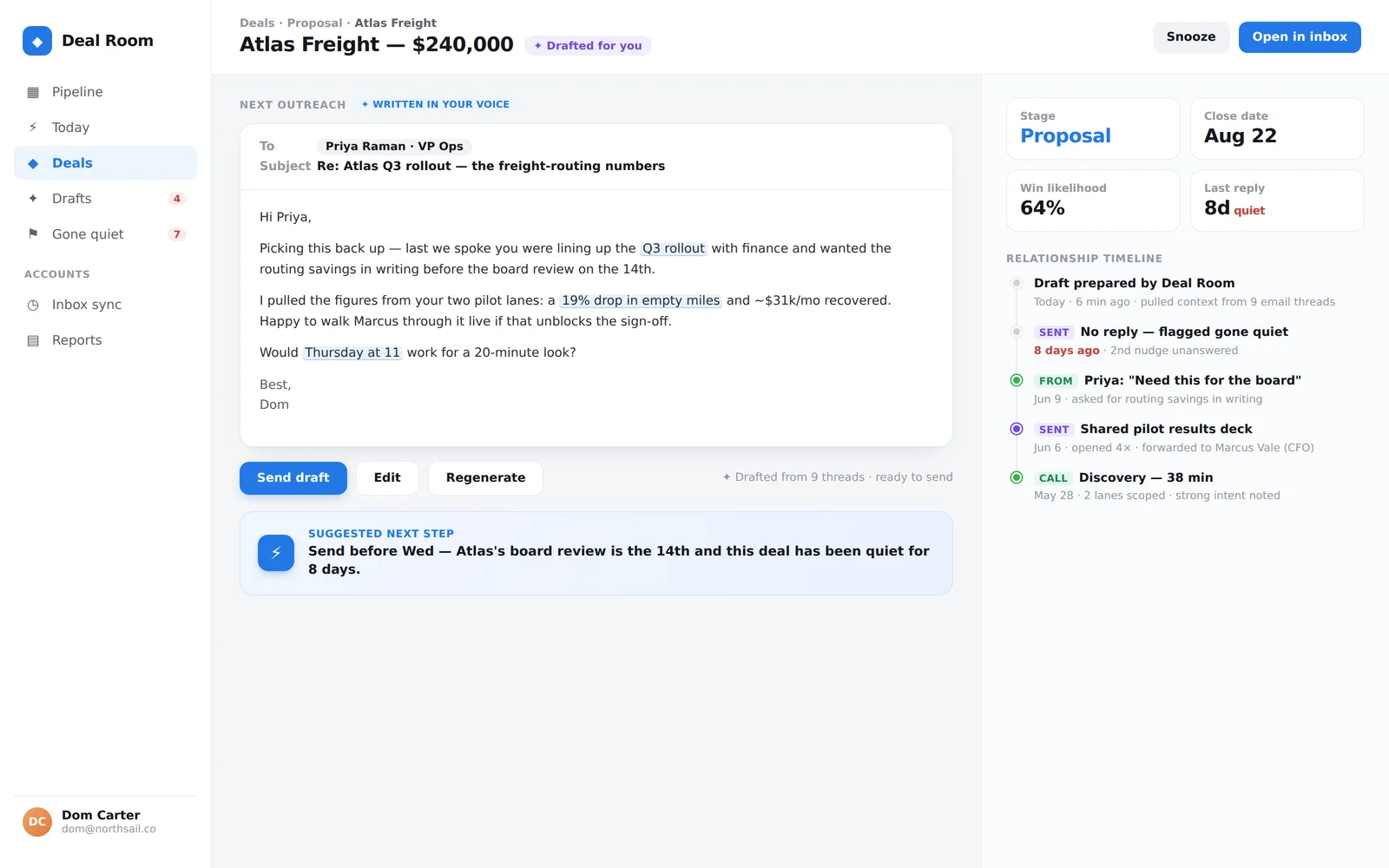Click the Priya Raman recipient chip
This screenshot has height=868, width=1389.
pos(394,147)
